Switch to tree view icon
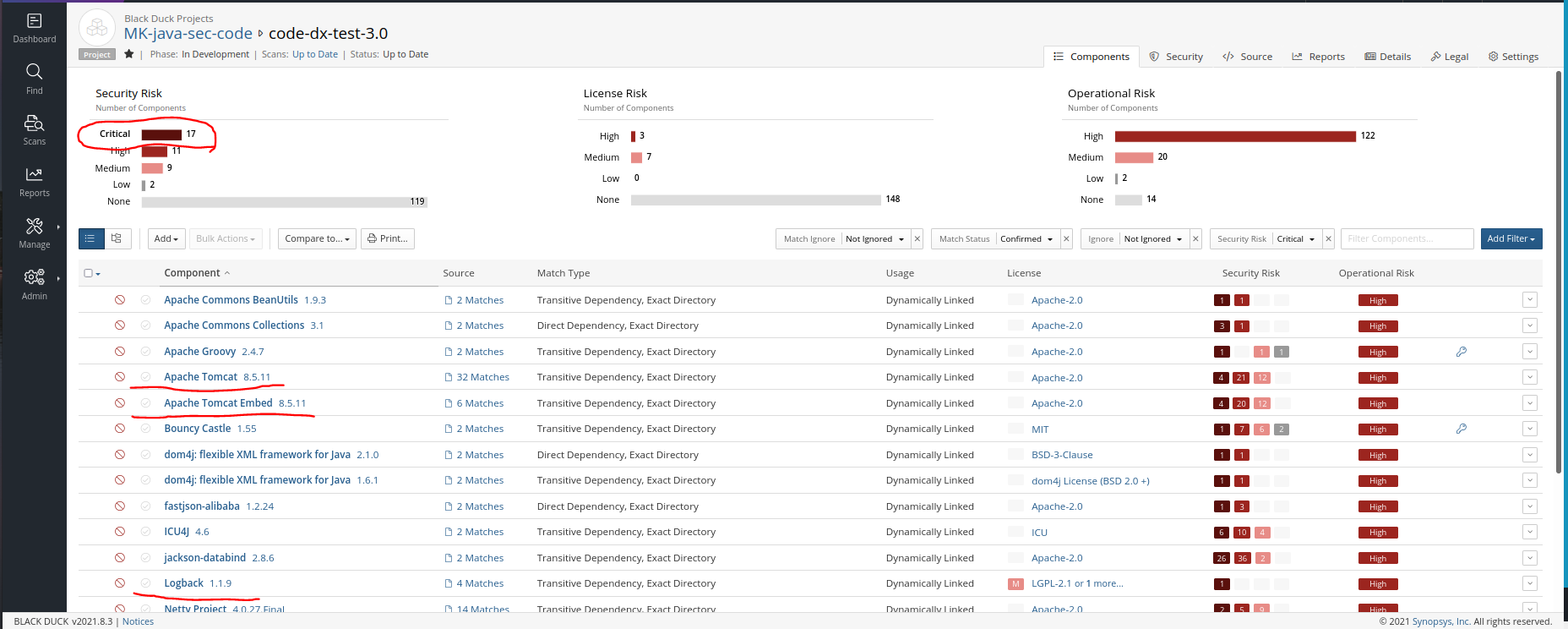1568x629 pixels. coord(117,238)
